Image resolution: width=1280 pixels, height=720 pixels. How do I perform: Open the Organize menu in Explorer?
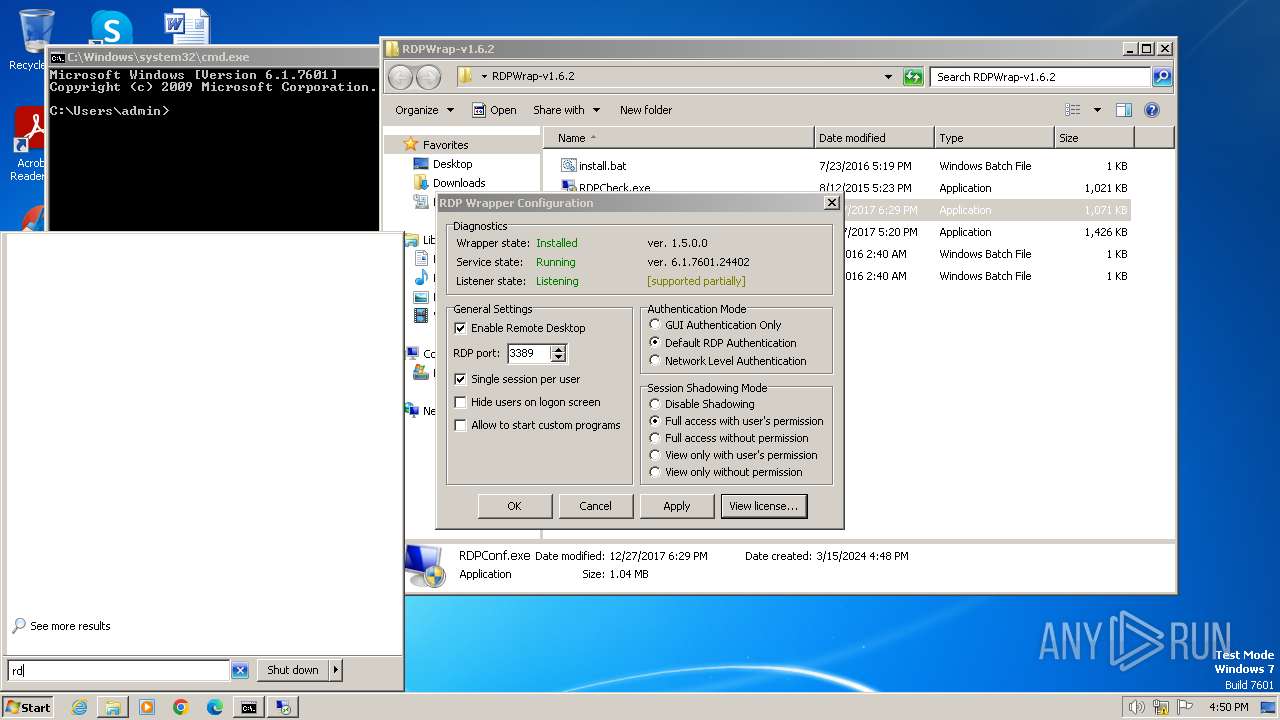tap(424, 110)
